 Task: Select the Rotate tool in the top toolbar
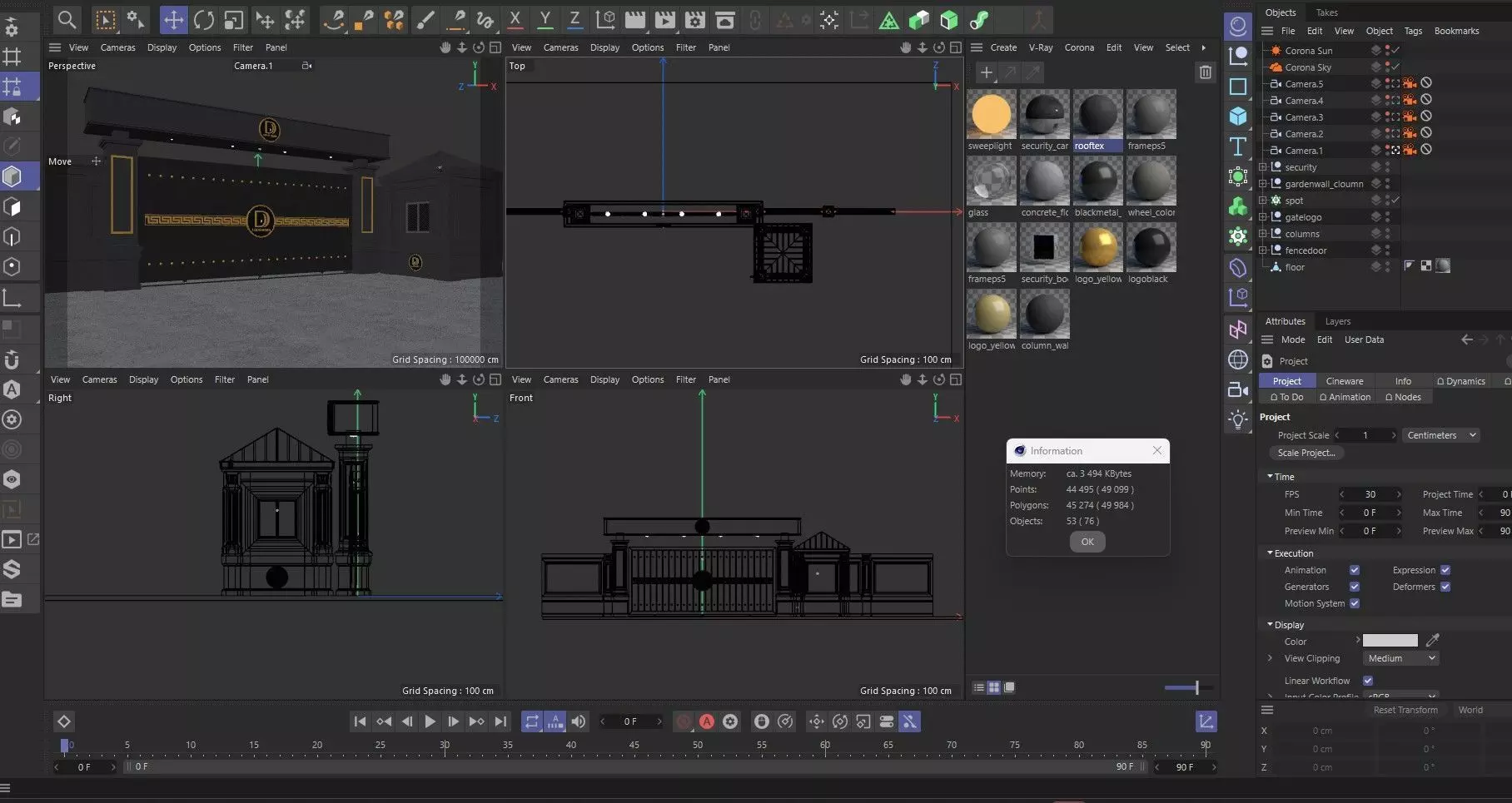[x=204, y=19]
